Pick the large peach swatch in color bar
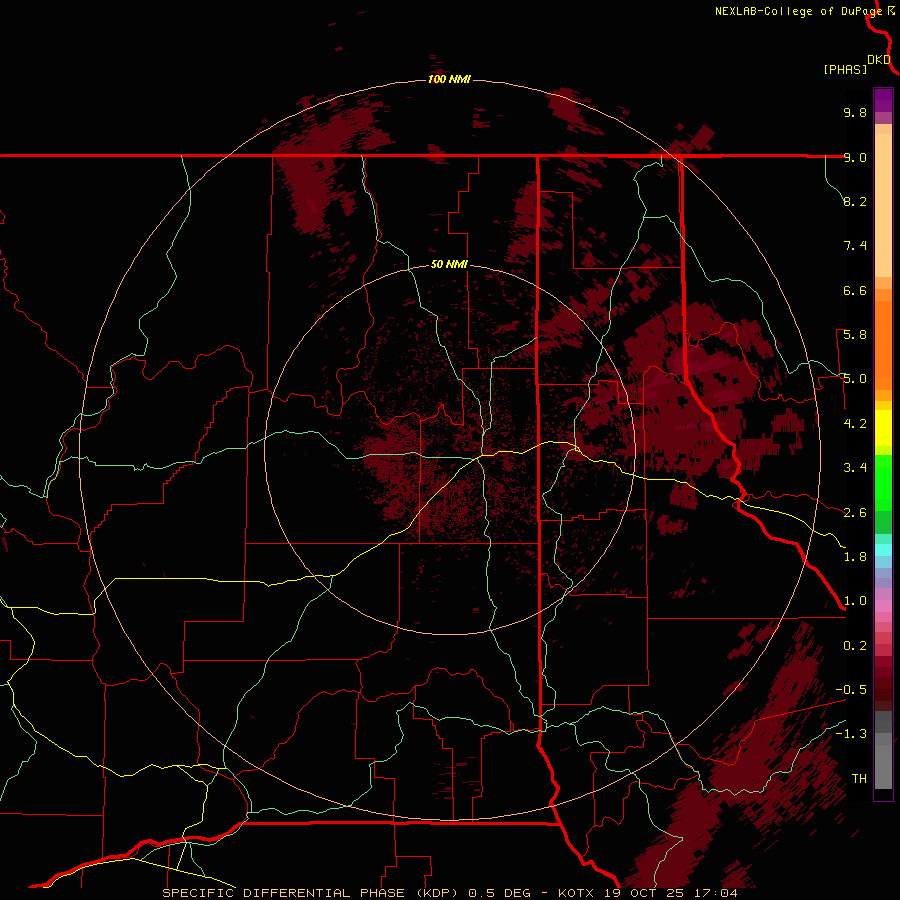Image resolution: width=900 pixels, height=900 pixels. click(883, 206)
